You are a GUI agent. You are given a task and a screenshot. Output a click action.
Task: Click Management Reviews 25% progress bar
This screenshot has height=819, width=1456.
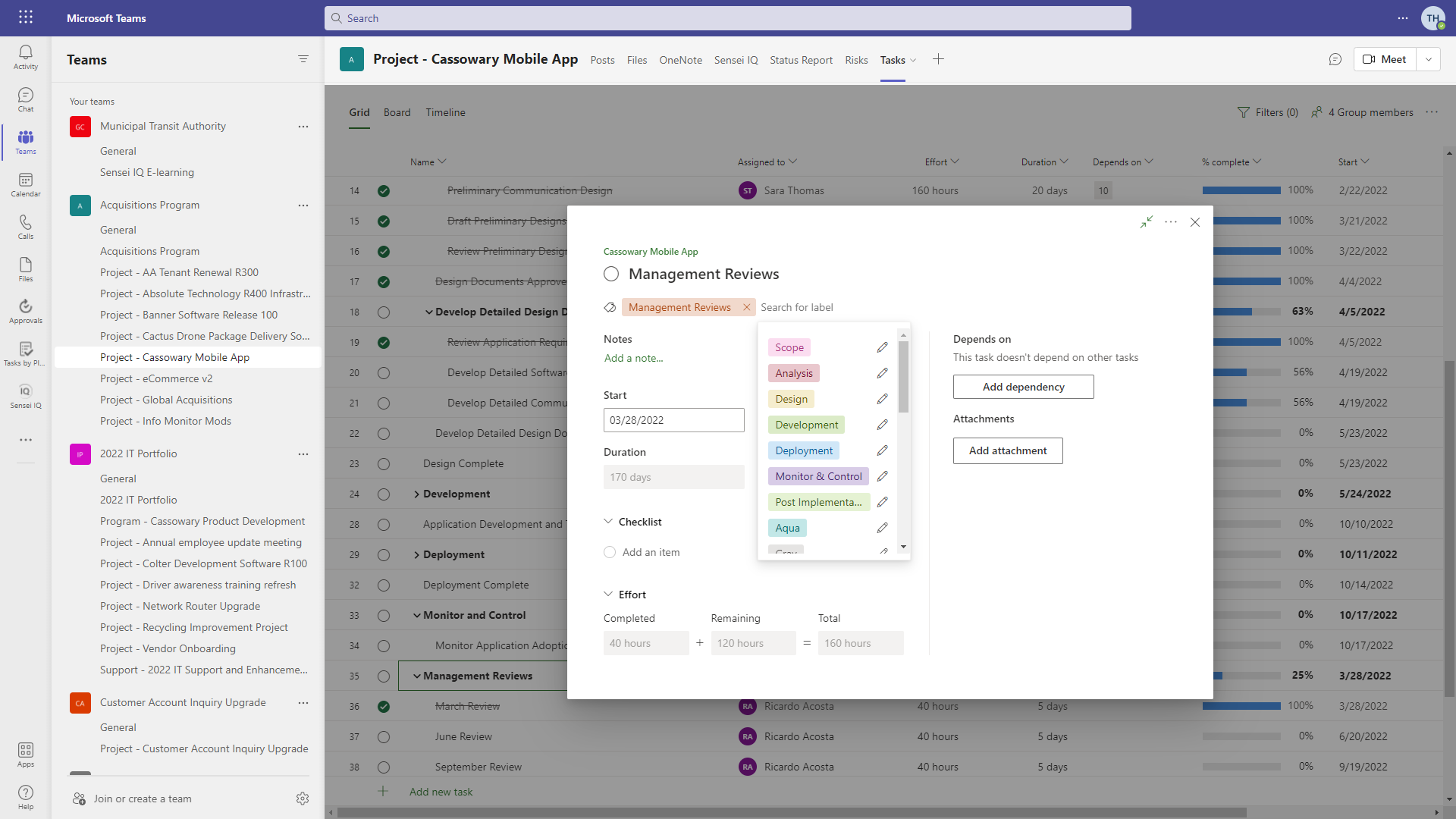pyautogui.click(x=1241, y=676)
